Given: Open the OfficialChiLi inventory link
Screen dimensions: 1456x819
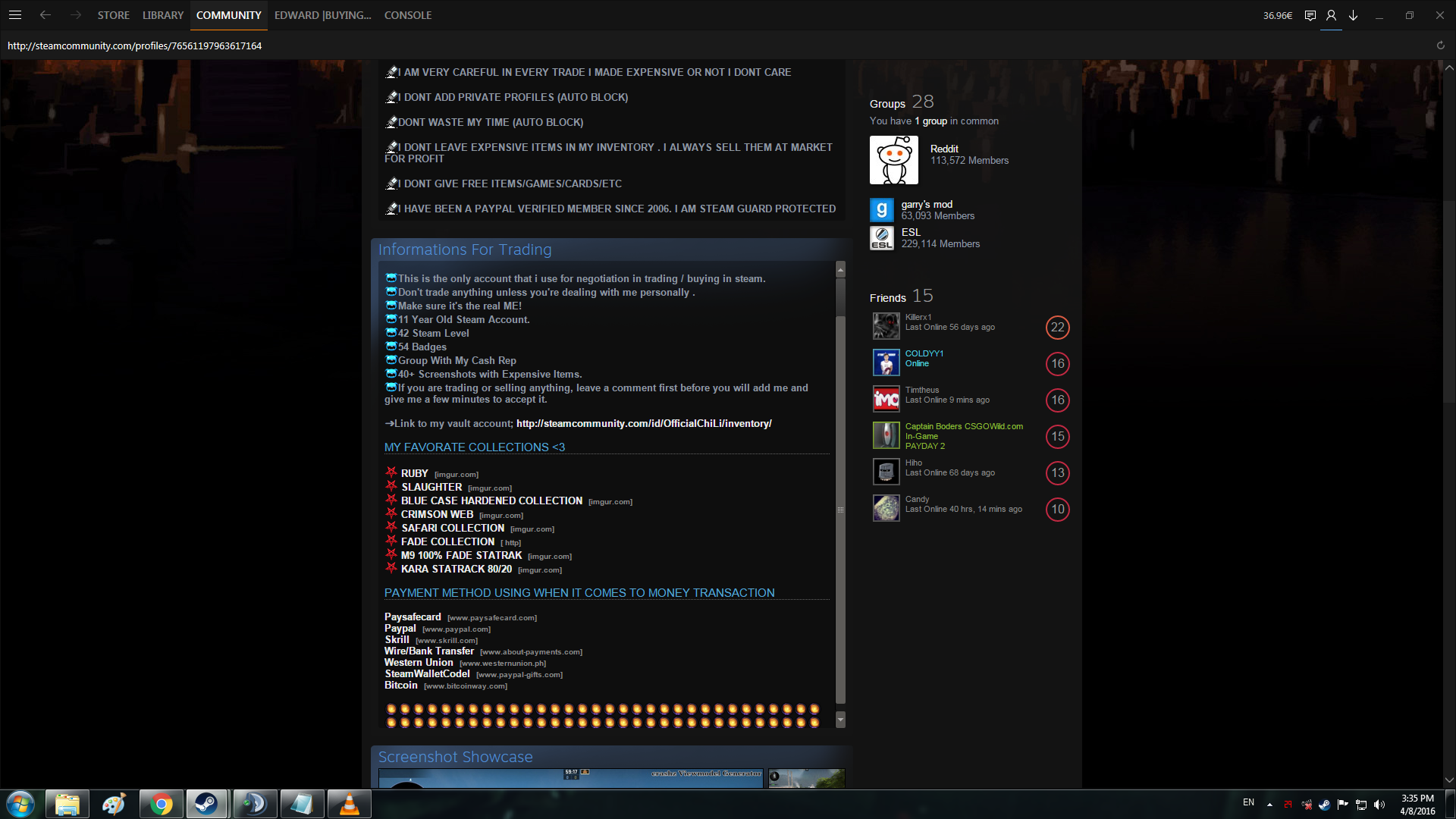Looking at the screenshot, I should pos(644,424).
